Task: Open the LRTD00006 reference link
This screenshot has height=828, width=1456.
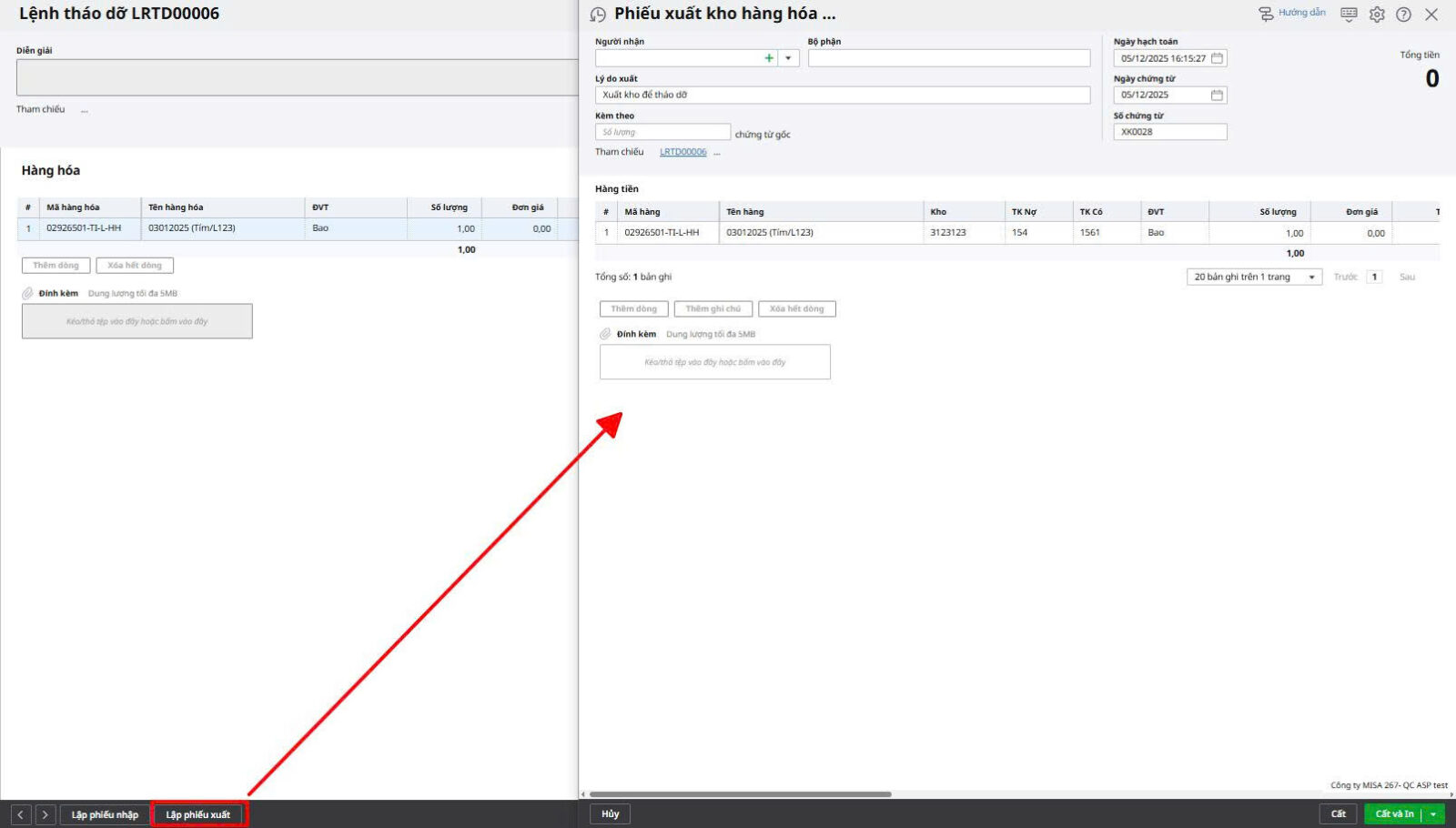Action: 682,152
